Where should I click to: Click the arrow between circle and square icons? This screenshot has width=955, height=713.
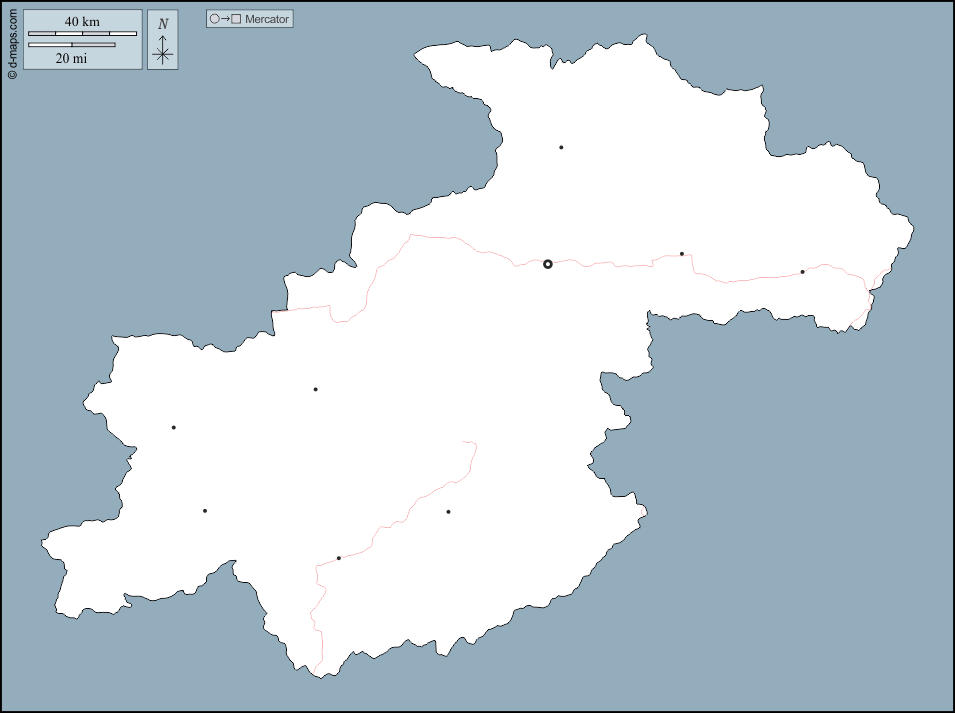coord(225,19)
